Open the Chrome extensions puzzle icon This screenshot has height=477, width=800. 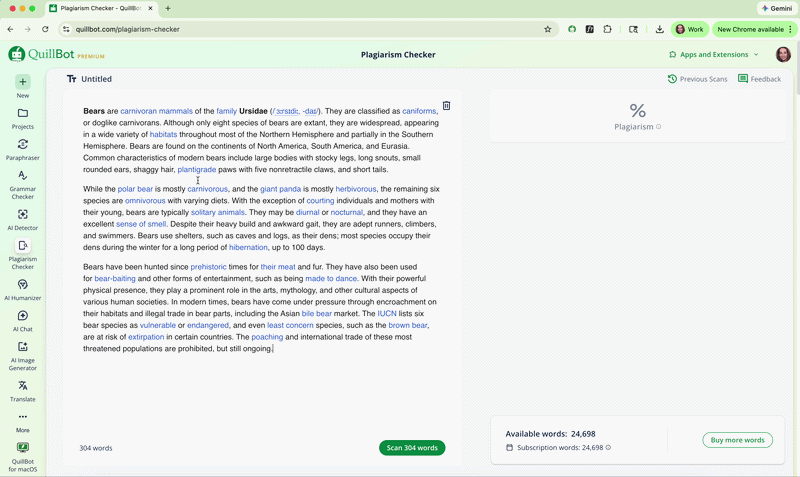(607, 29)
